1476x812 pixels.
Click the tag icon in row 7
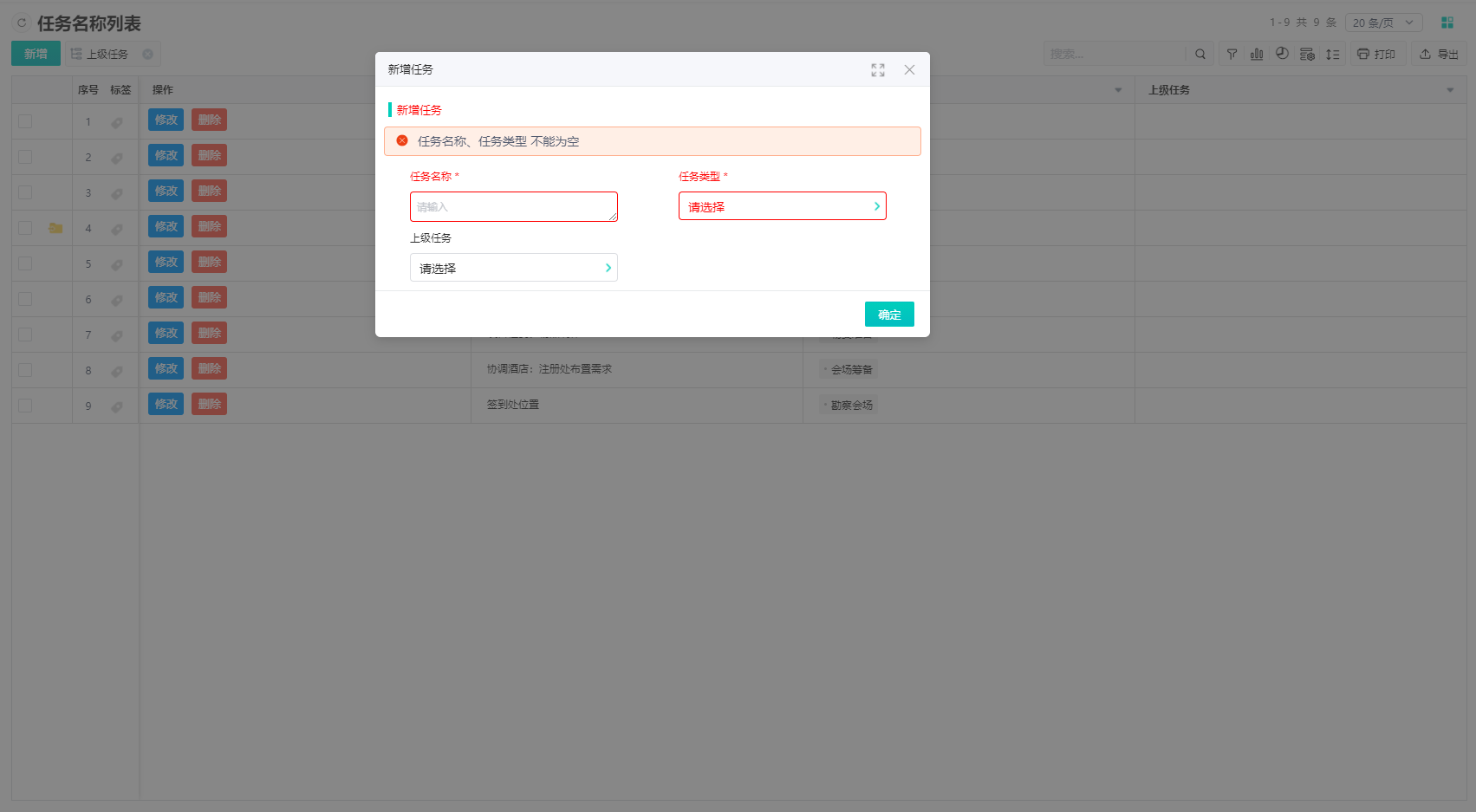point(117,335)
